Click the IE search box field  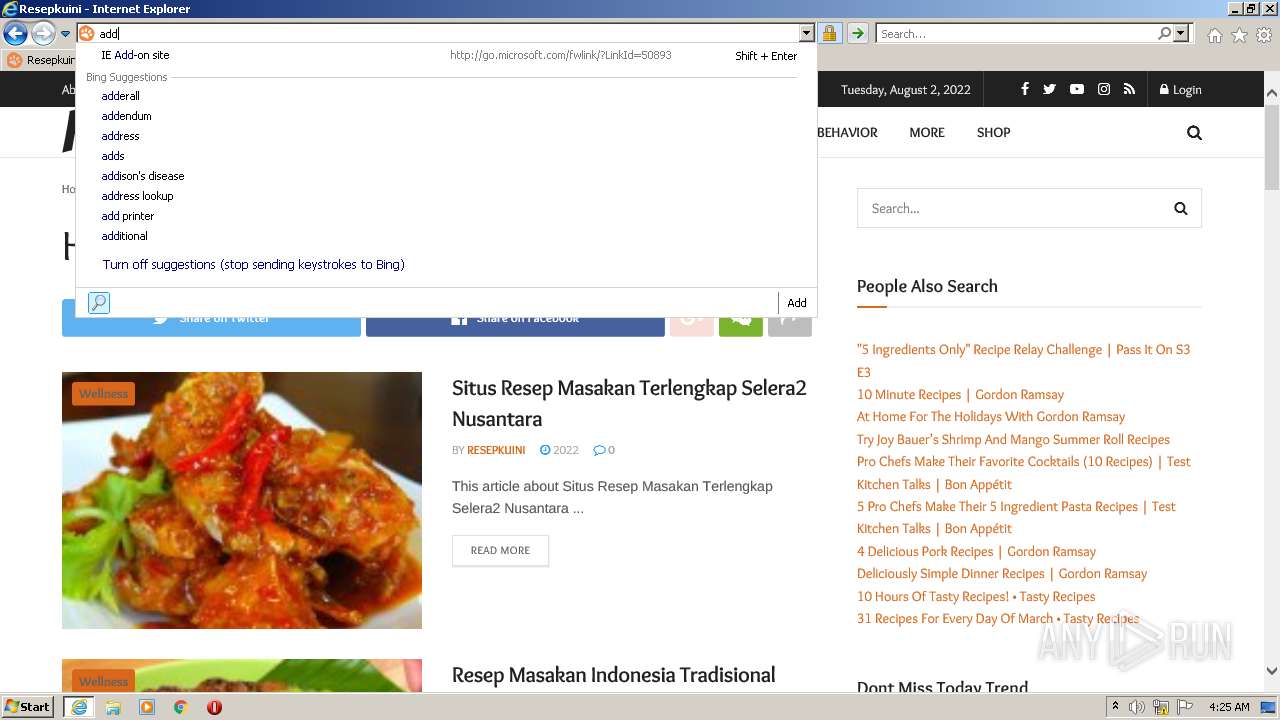[x=1016, y=34]
